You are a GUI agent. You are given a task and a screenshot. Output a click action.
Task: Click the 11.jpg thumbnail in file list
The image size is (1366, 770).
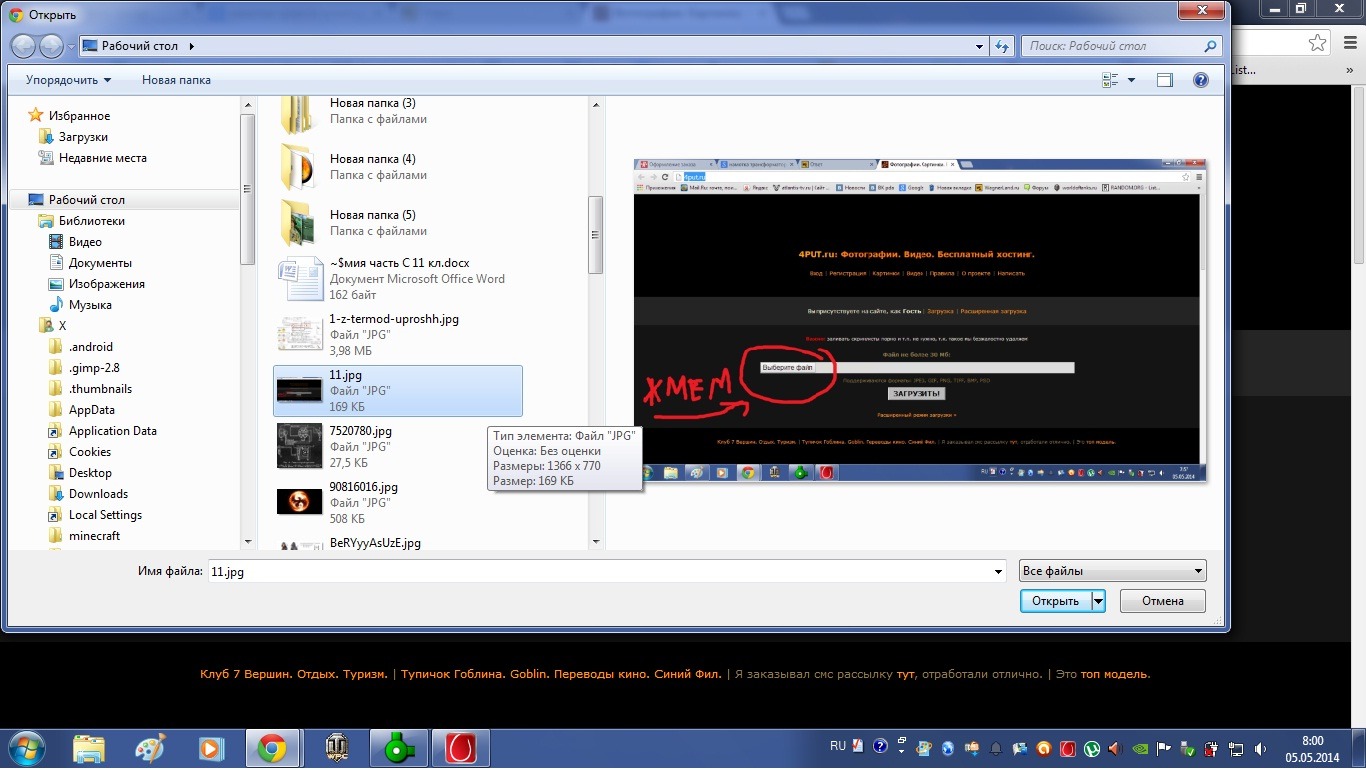pyautogui.click(x=299, y=391)
